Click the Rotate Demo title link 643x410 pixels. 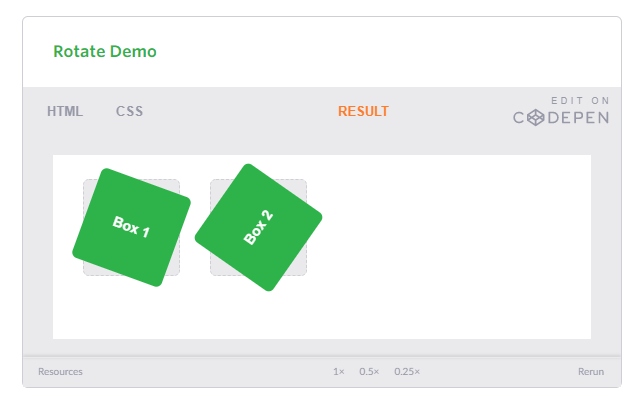pyautogui.click(x=105, y=52)
